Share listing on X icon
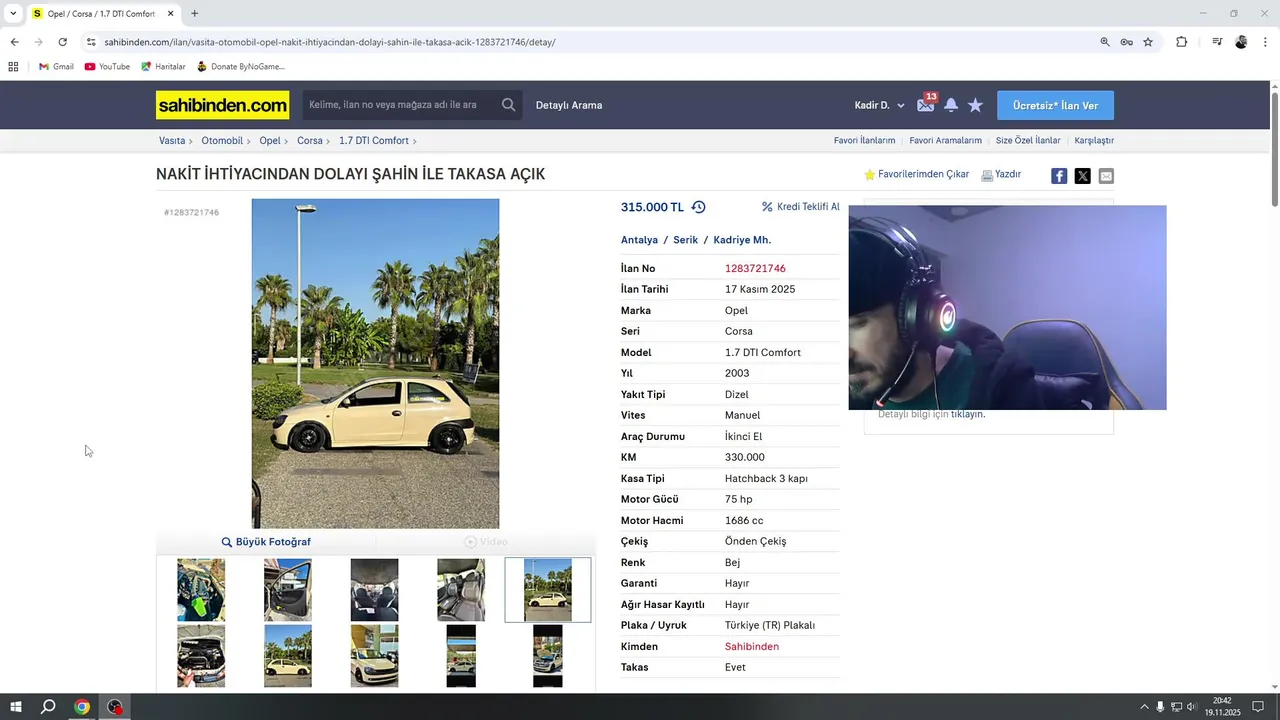The height and width of the screenshot is (720, 1280). [1082, 176]
